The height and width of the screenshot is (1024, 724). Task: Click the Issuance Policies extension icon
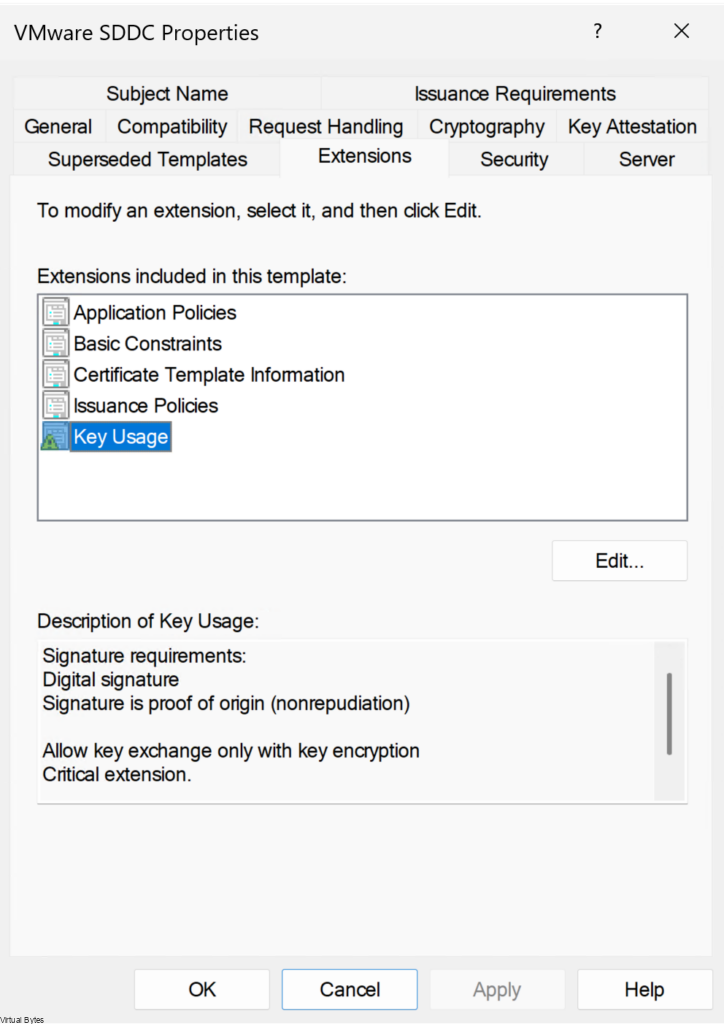coord(55,406)
